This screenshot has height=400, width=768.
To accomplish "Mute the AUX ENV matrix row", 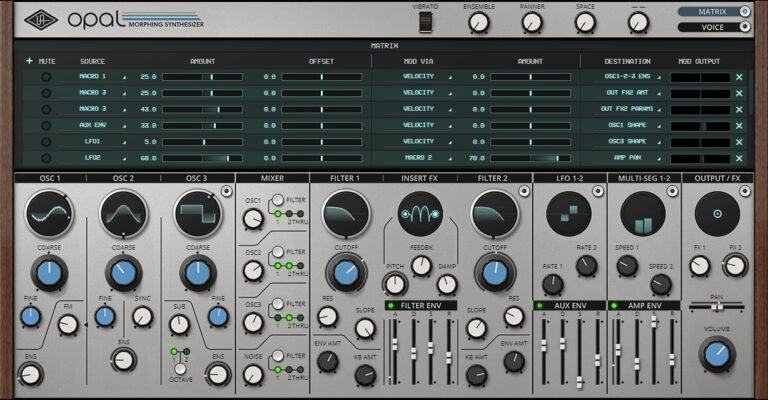I will 46,125.
